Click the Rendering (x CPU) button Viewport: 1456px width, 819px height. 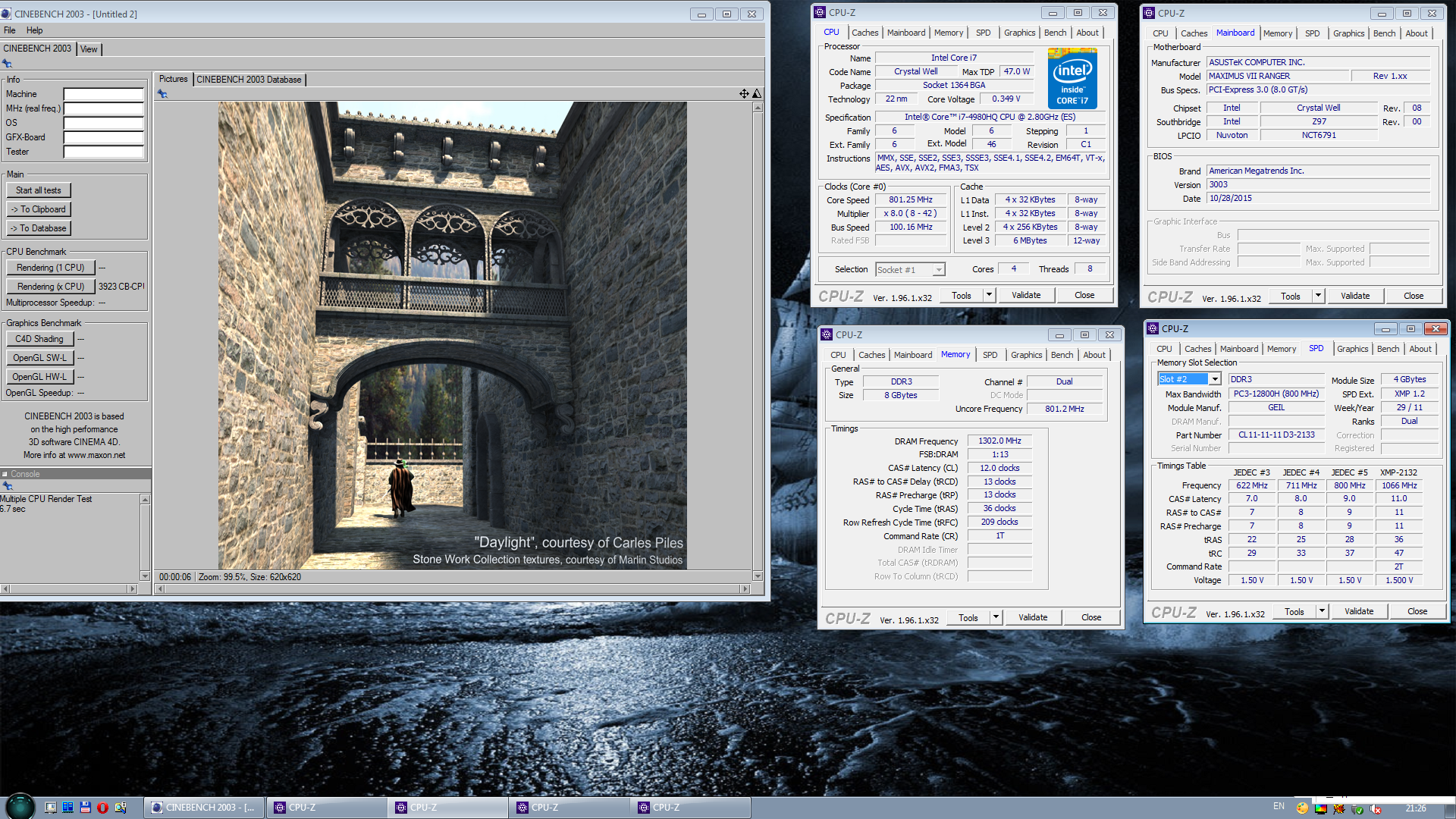tap(51, 287)
